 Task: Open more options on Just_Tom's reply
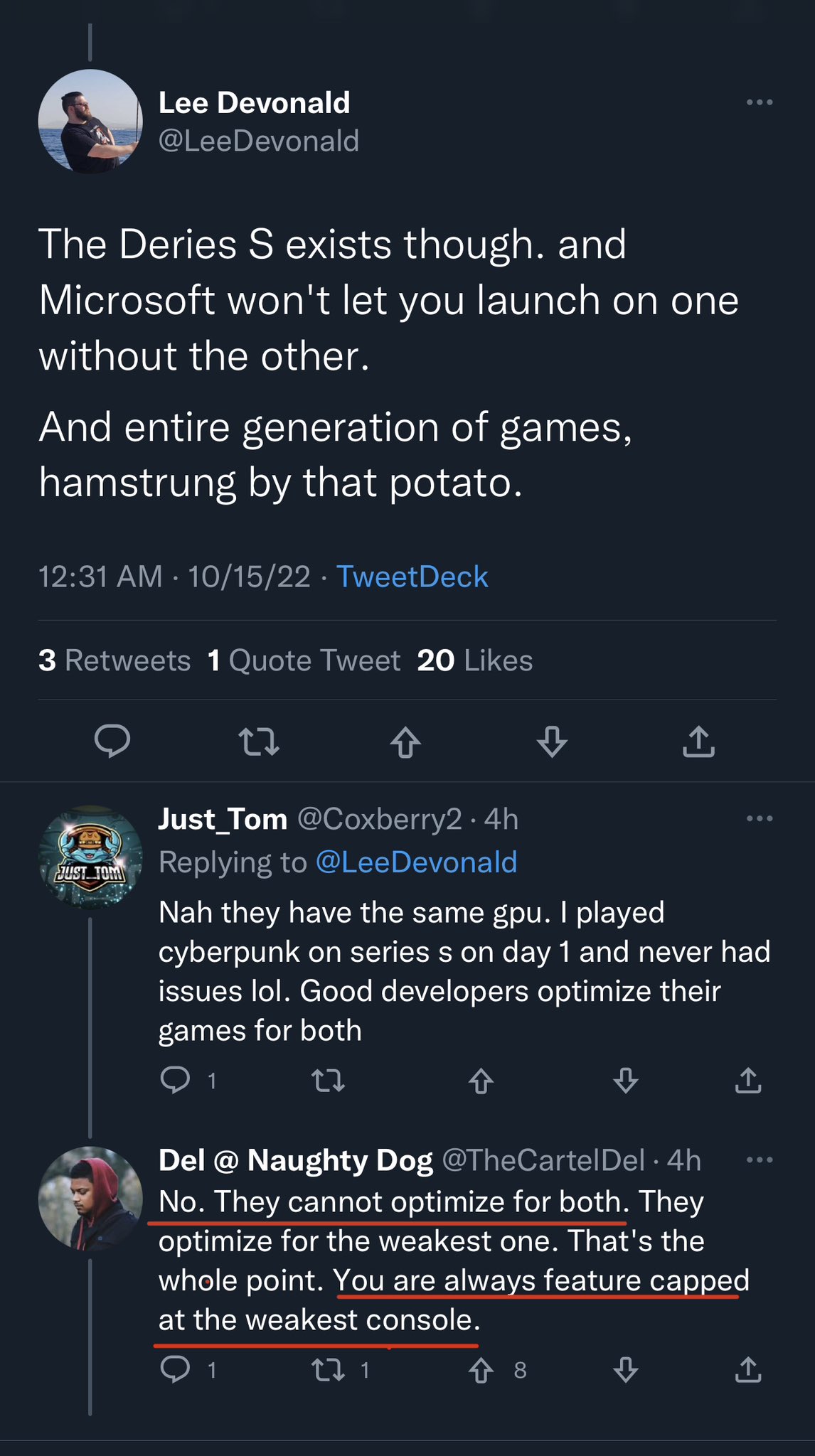pos(760,819)
